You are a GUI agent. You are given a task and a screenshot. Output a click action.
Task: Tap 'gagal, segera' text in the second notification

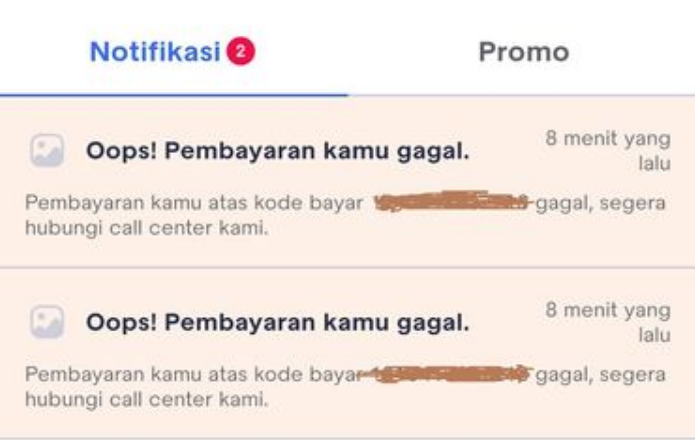pos(601,375)
